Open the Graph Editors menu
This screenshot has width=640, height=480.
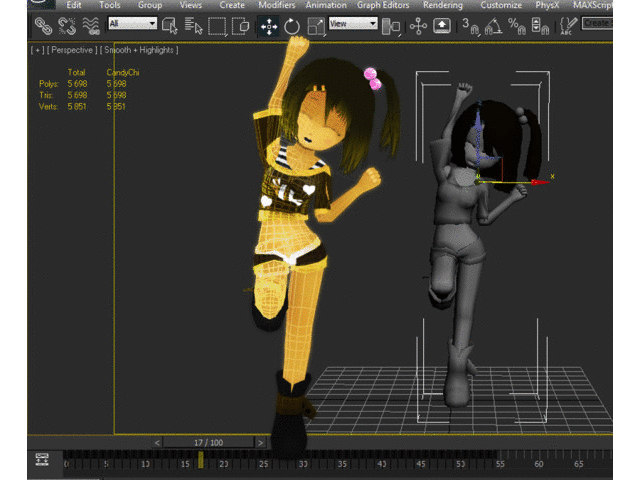383,5
